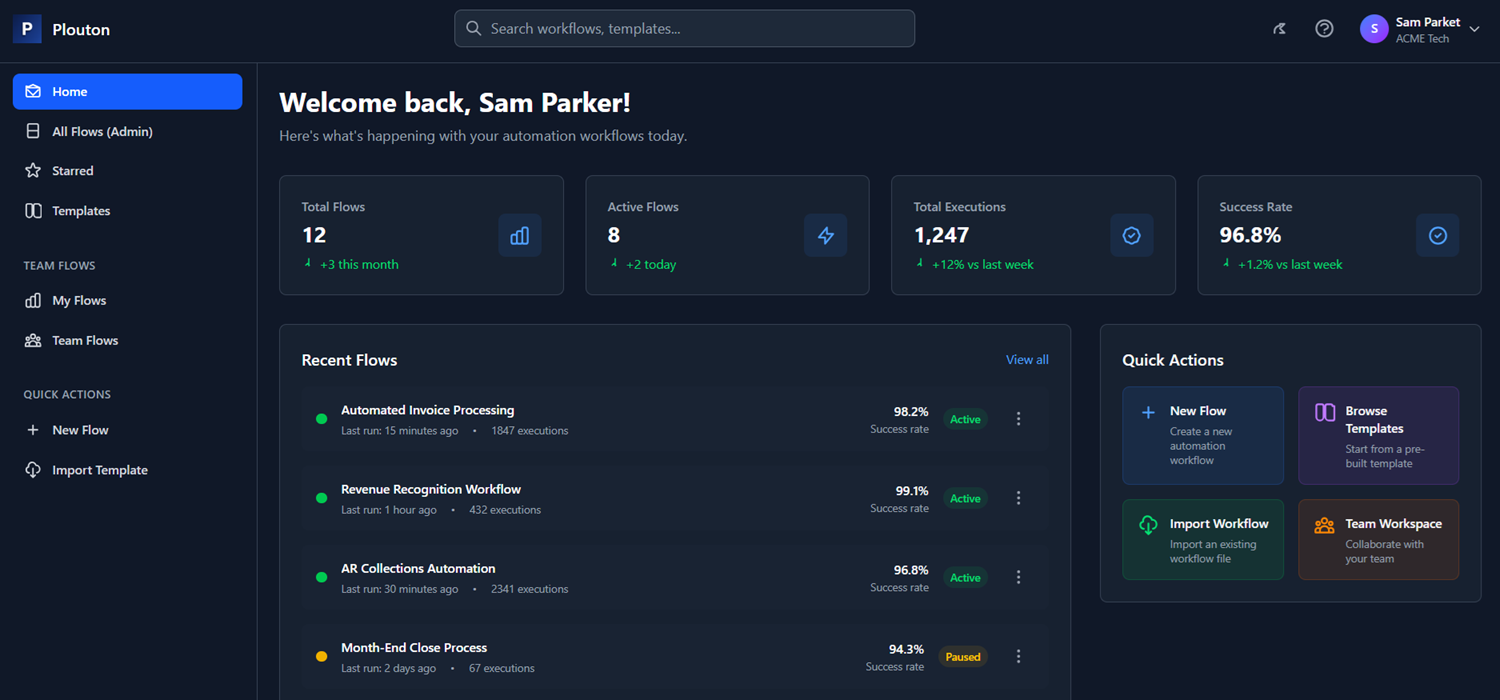1500x700 pixels.
Task: Click the search magnifier icon
Action: point(474,28)
